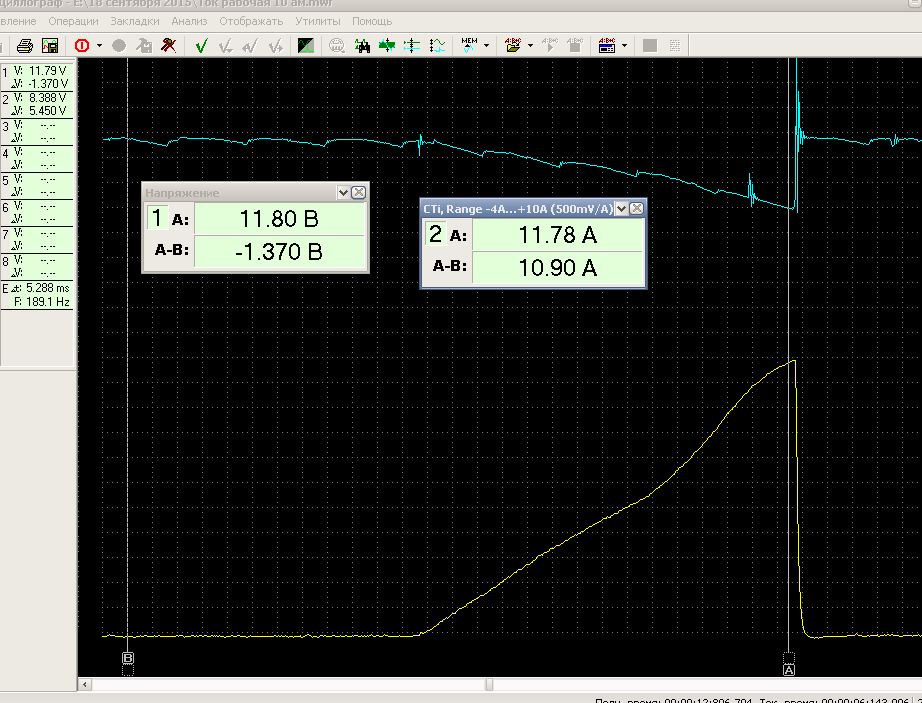Image resolution: width=922 pixels, height=703 pixels.
Task: Click the printer icon in the toolbar
Action: pyautogui.click(x=26, y=45)
